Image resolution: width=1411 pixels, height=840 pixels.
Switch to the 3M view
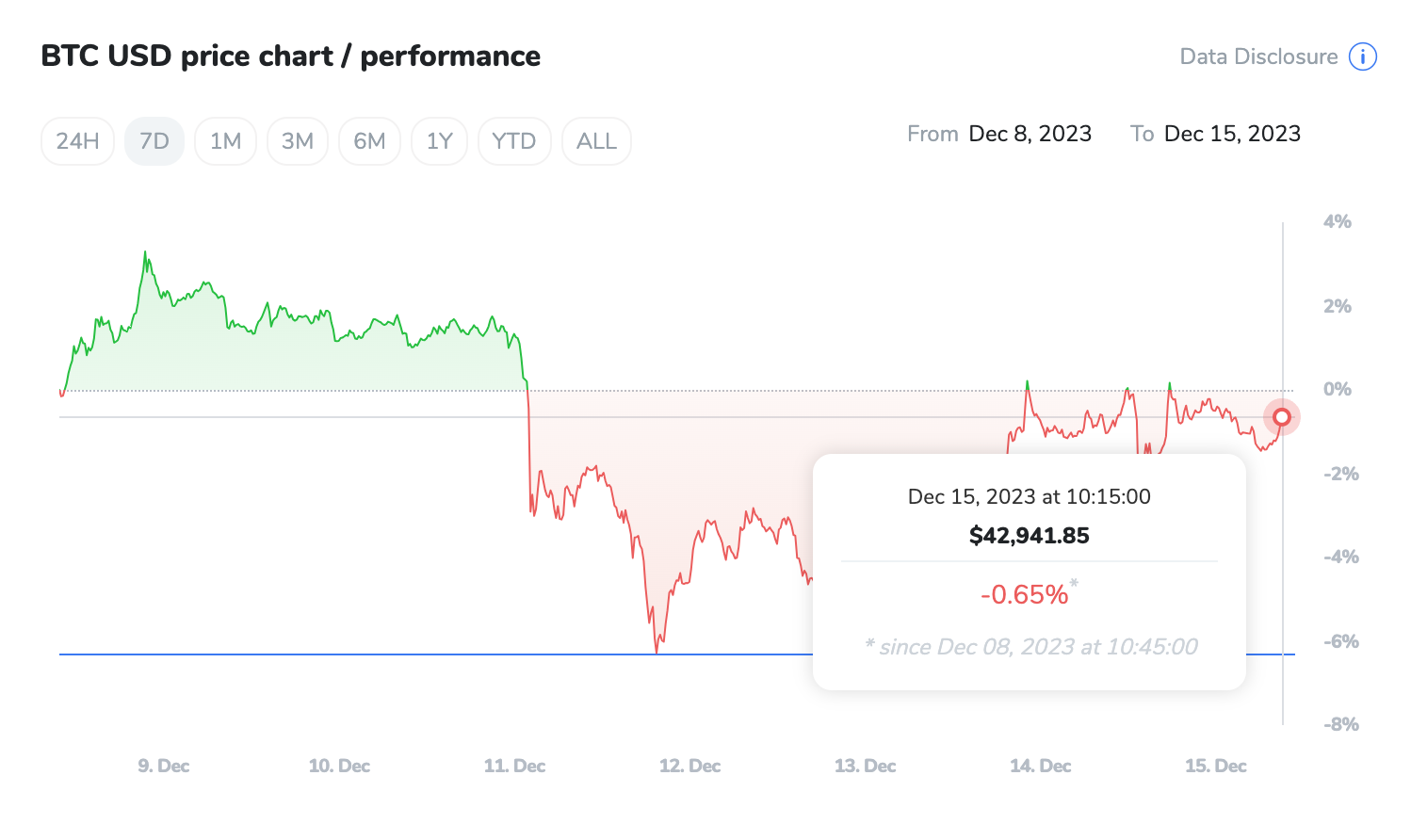pyautogui.click(x=298, y=140)
